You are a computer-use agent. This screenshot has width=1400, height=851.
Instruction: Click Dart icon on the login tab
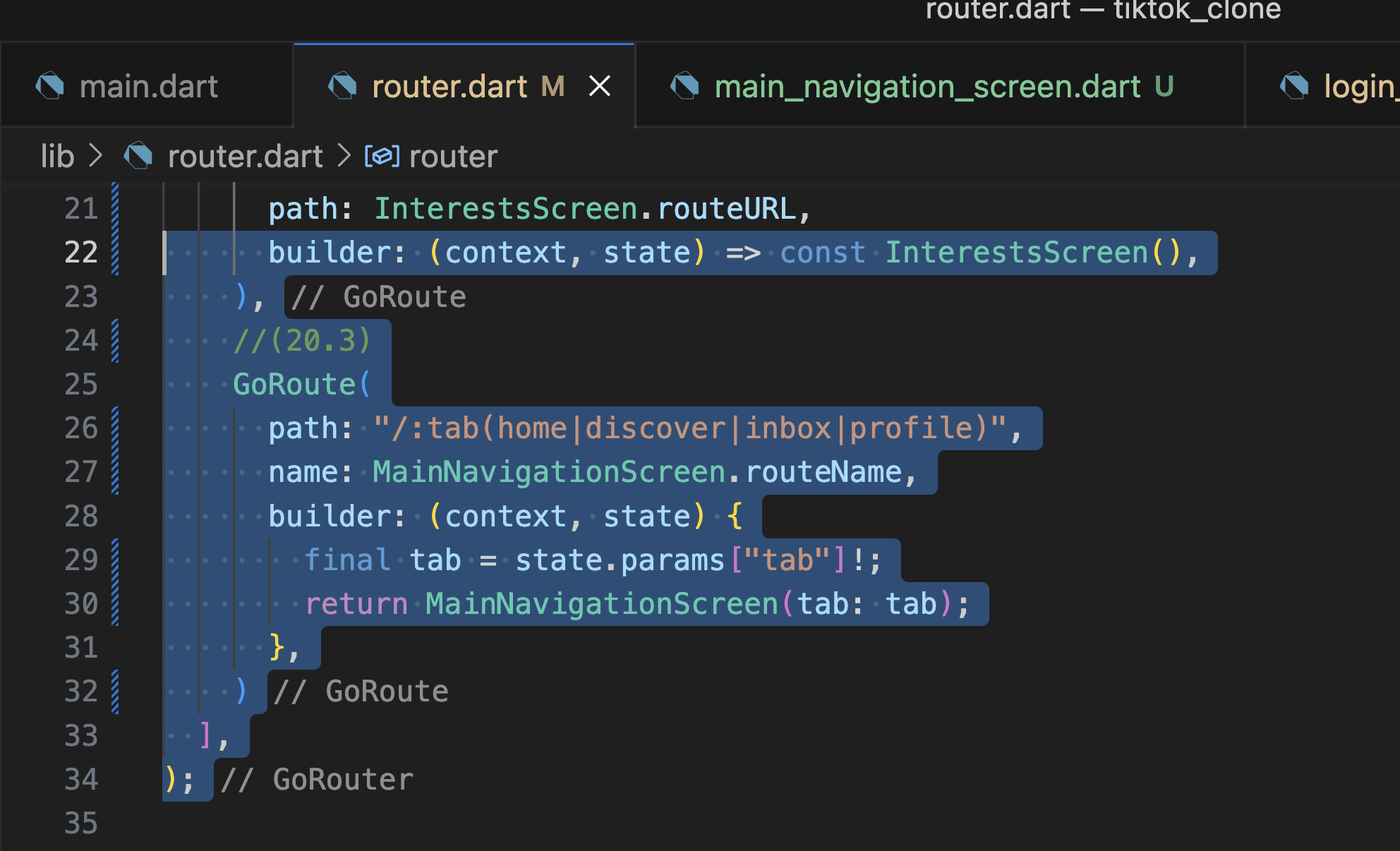pos(1295,87)
